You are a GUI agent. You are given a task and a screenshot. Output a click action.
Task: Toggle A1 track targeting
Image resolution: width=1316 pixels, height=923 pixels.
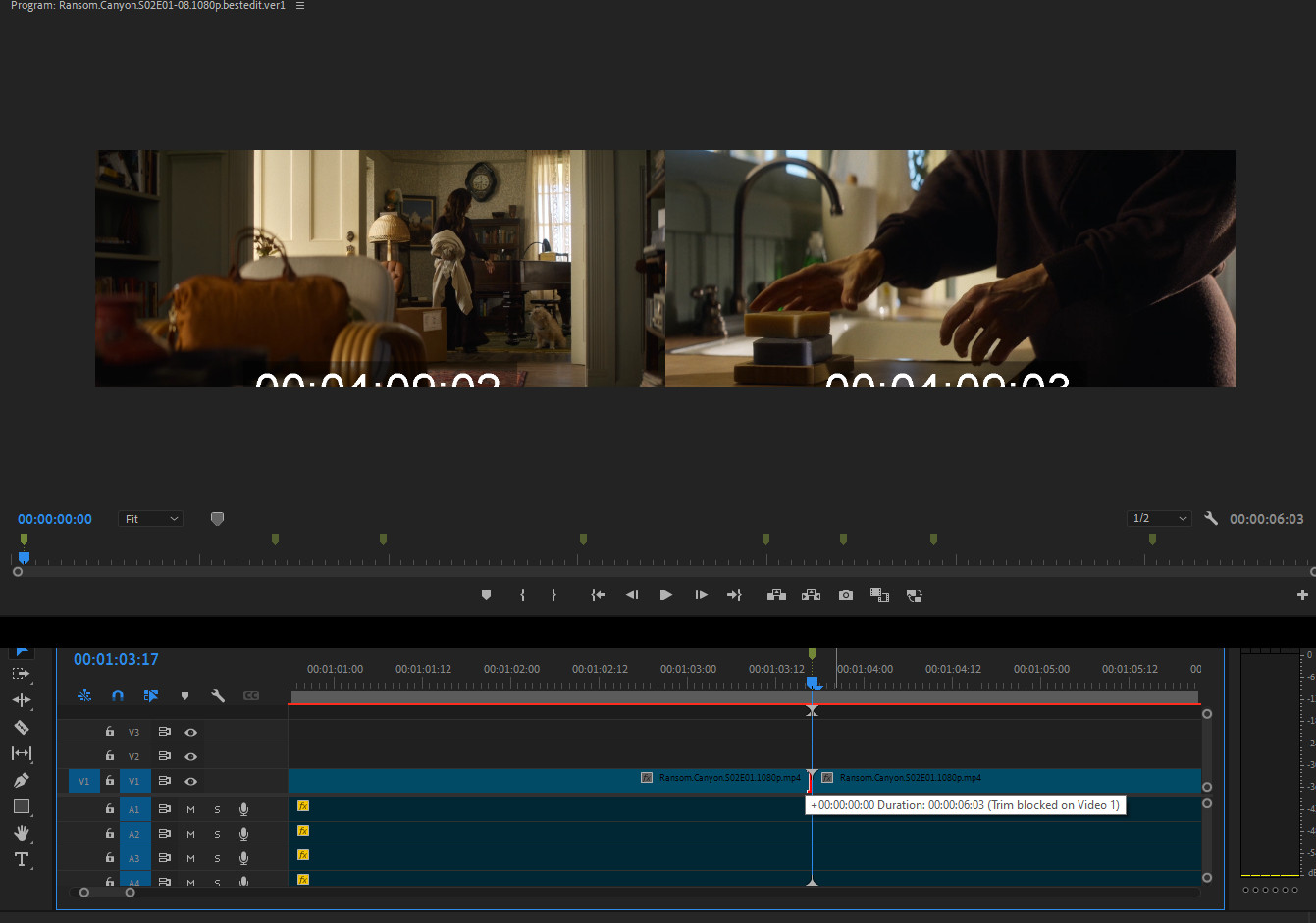point(134,809)
